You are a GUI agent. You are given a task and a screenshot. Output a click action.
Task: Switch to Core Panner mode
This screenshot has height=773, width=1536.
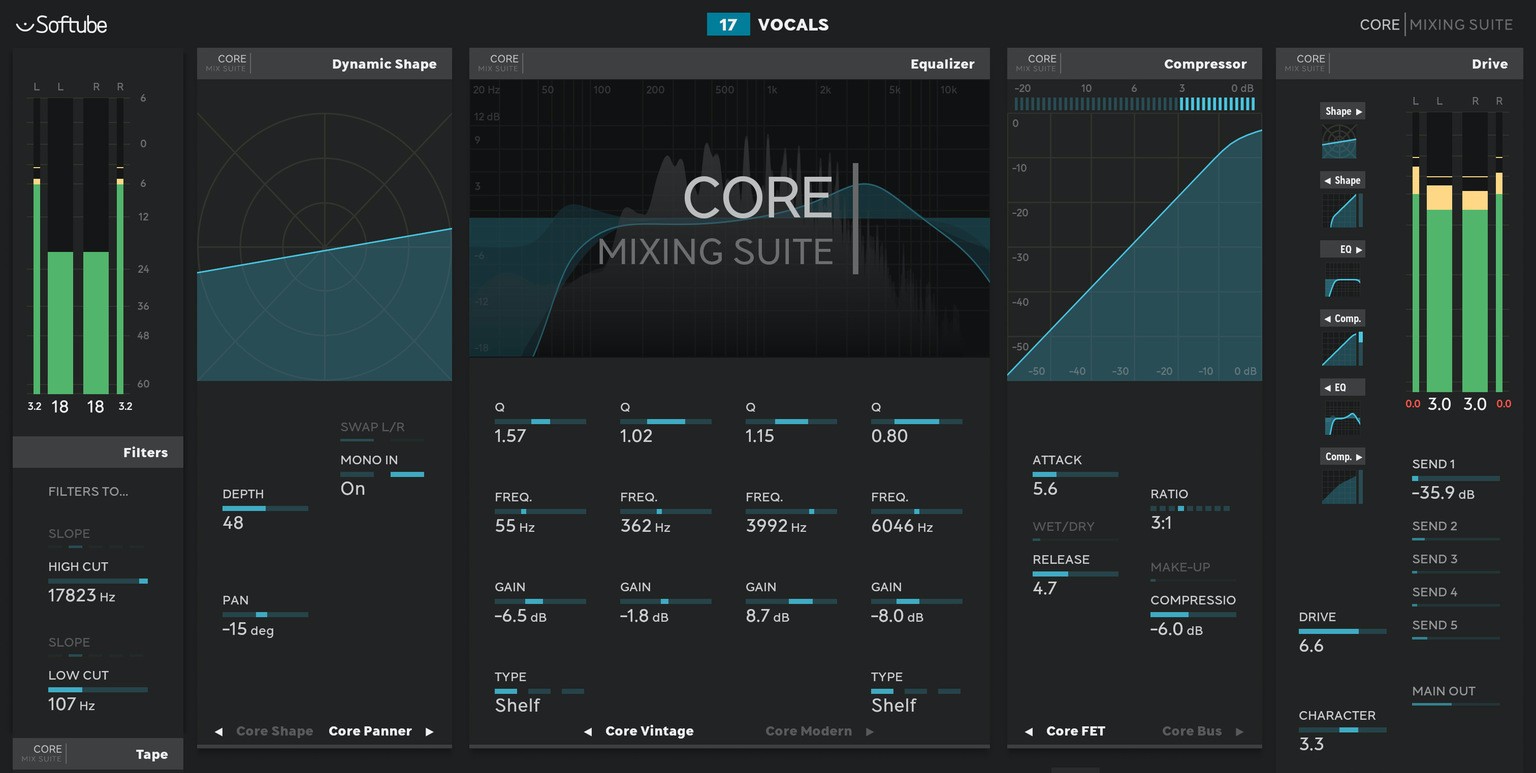click(370, 731)
